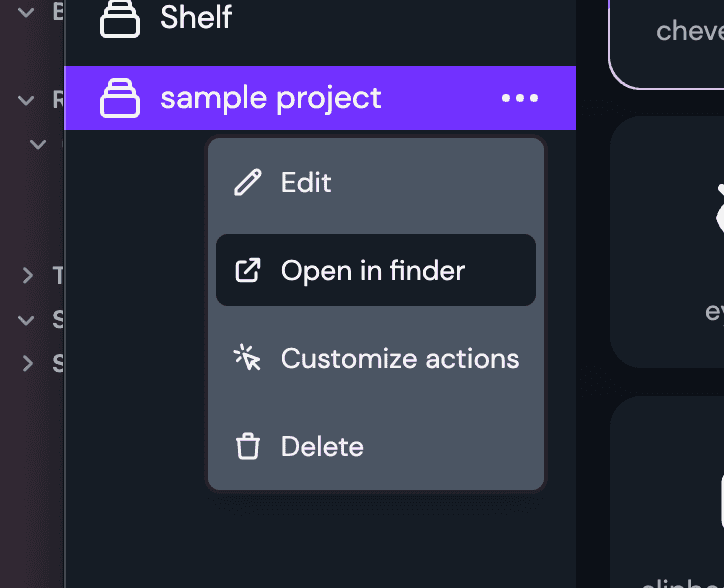Choose Customize actions from the context menu
Image resolution: width=724 pixels, height=588 pixels.
400,358
